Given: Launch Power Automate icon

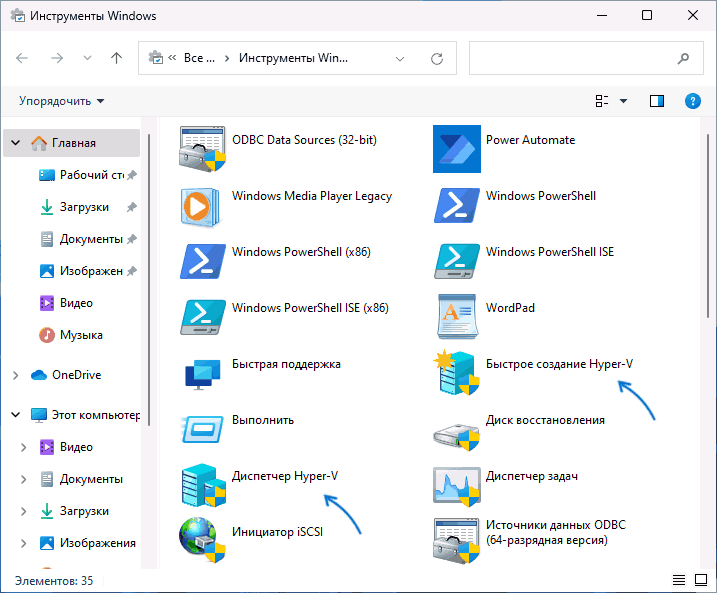Looking at the screenshot, I should [457, 149].
